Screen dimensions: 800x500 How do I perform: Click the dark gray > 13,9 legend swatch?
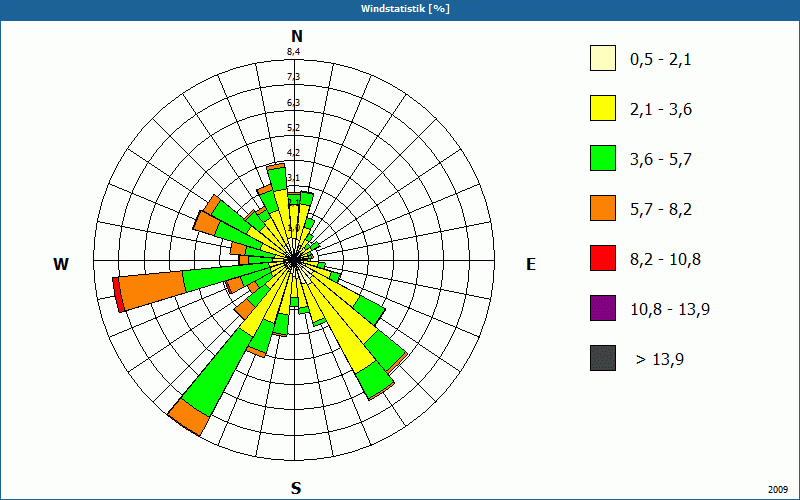coord(603,358)
